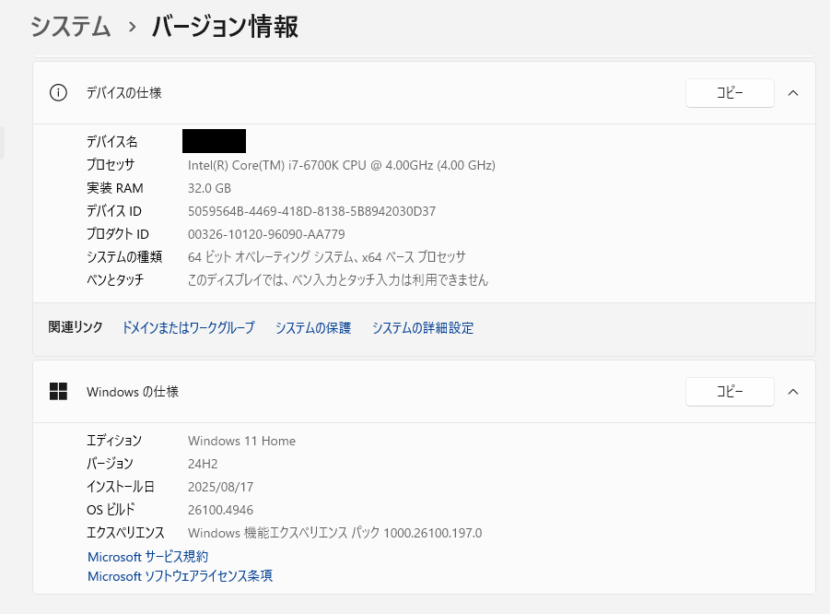Go back to システム breadcrumb
This screenshot has width=830, height=614.
[x=70, y=26]
